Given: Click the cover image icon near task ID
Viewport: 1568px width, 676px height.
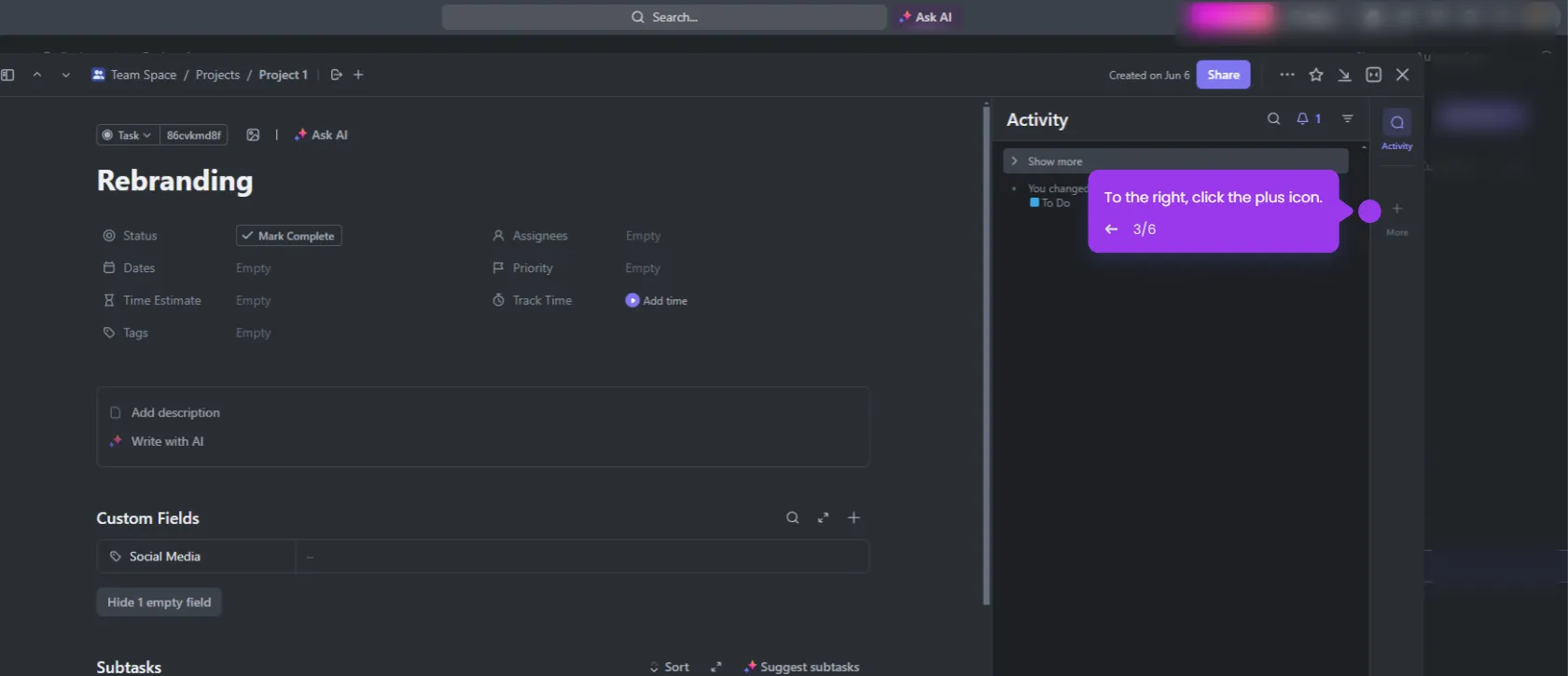Looking at the screenshot, I should coord(253,135).
